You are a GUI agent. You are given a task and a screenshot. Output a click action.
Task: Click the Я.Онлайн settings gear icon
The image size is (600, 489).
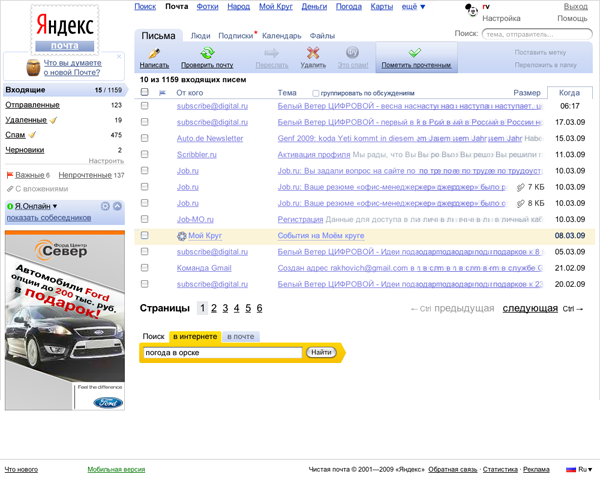(105, 206)
